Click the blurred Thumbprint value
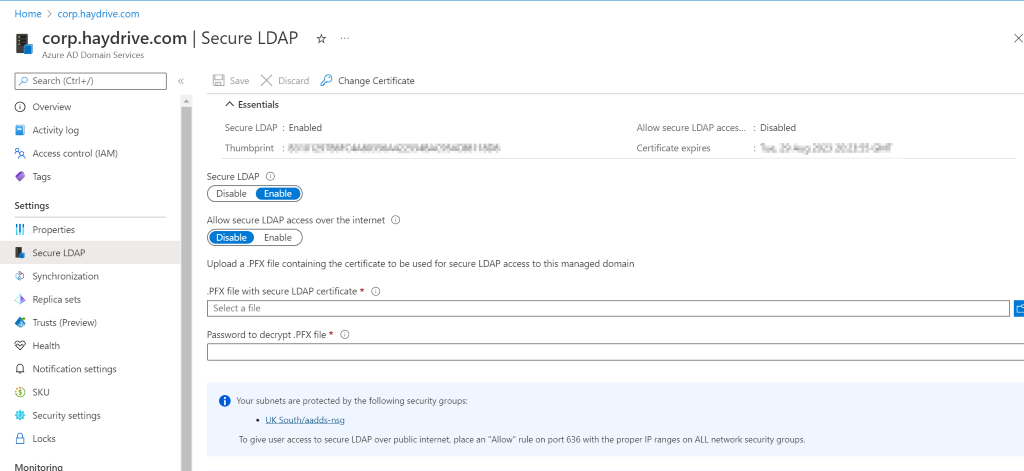This screenshot has height=471, width=1024. pos(394,148)
